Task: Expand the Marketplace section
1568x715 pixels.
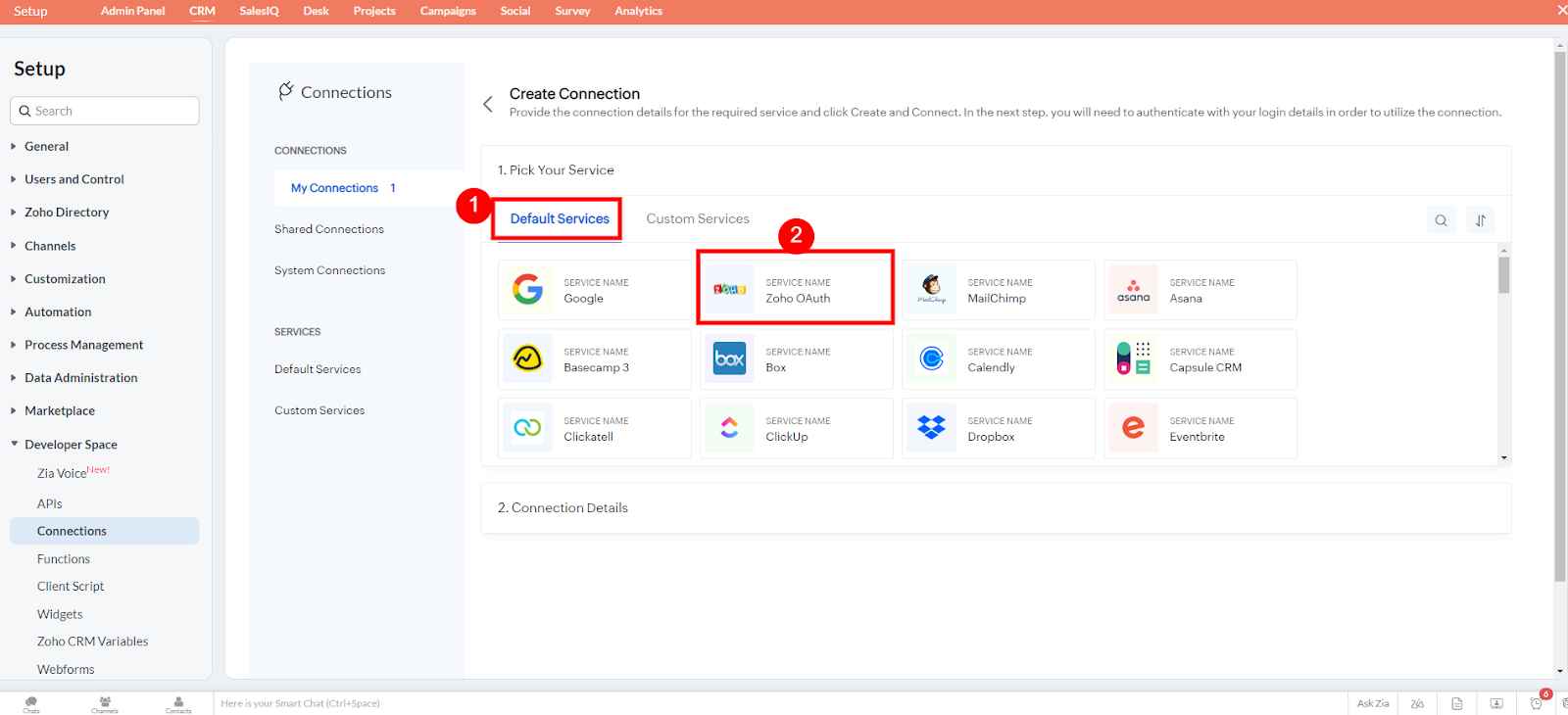Action: pyautogui.click(x=60, y=411)
